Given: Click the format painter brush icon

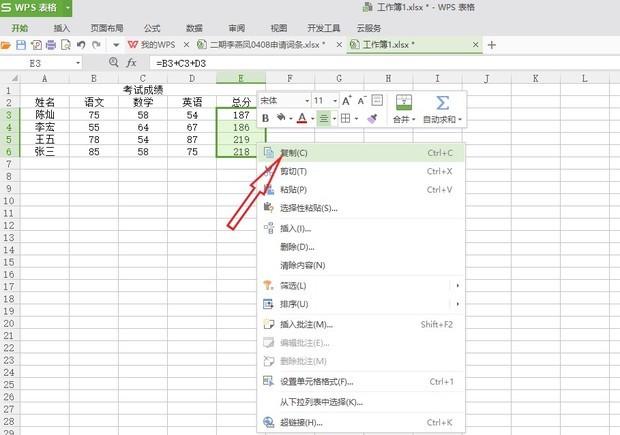Looking at the screenshot, I should coord(372,118).
